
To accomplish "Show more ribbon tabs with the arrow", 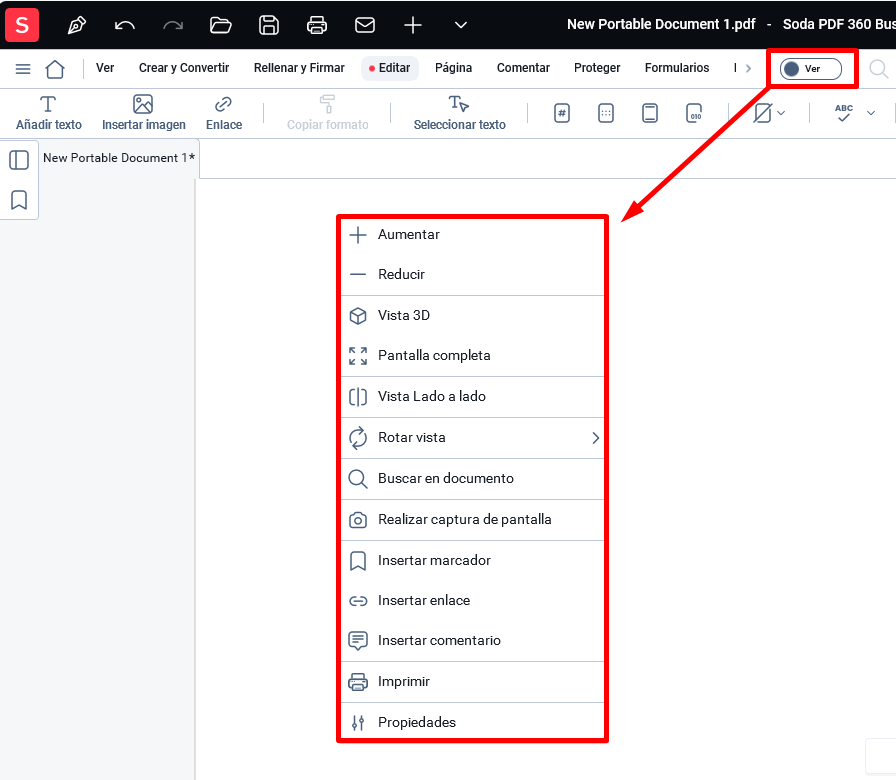I will [x=748, y=69].
